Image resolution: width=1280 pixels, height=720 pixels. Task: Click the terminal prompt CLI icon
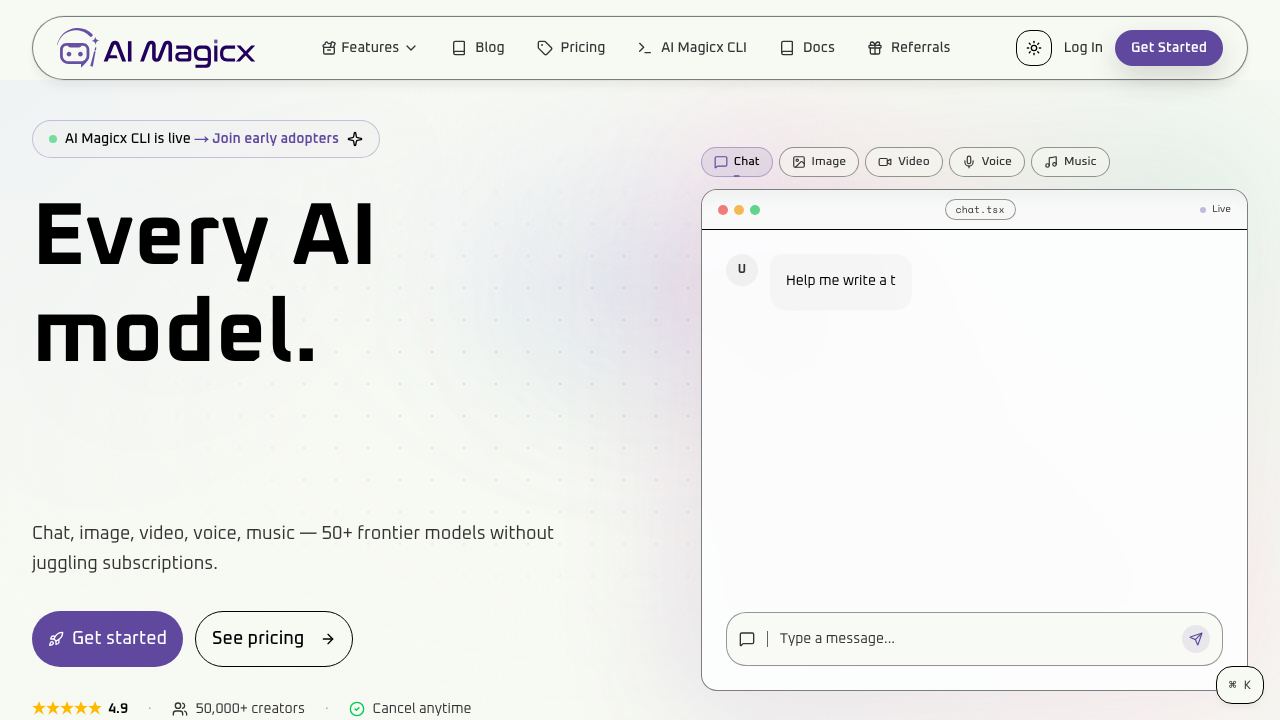tap(645, 48)
